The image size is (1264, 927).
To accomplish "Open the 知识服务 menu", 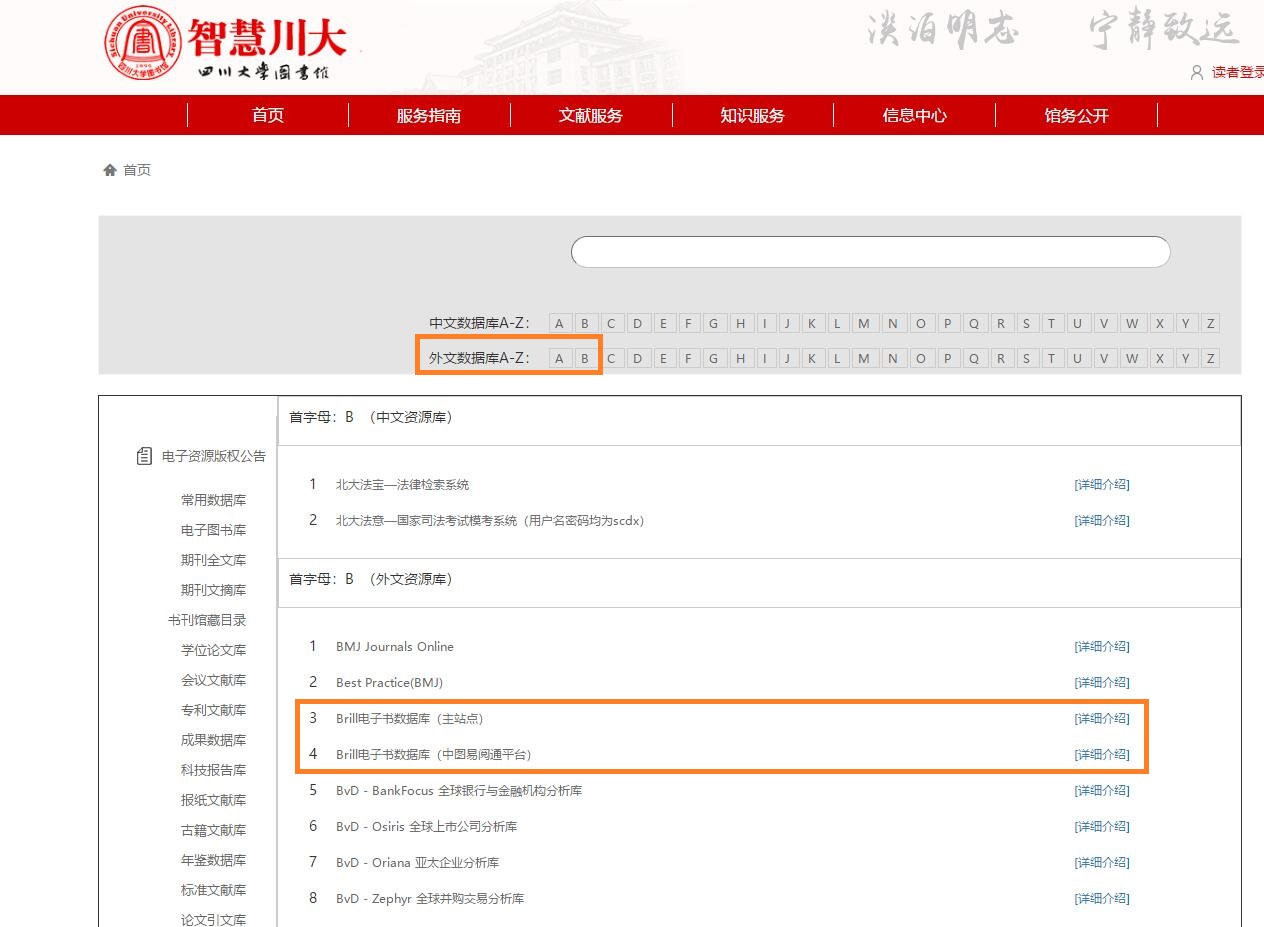I will 753,115.
